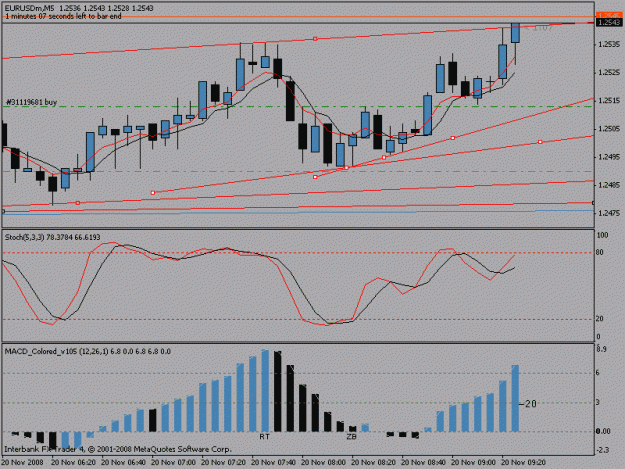Screen dimensions: 625x469
Task: Click the '20 Nov 07:20' time label
Action: (x=224, y=463)
